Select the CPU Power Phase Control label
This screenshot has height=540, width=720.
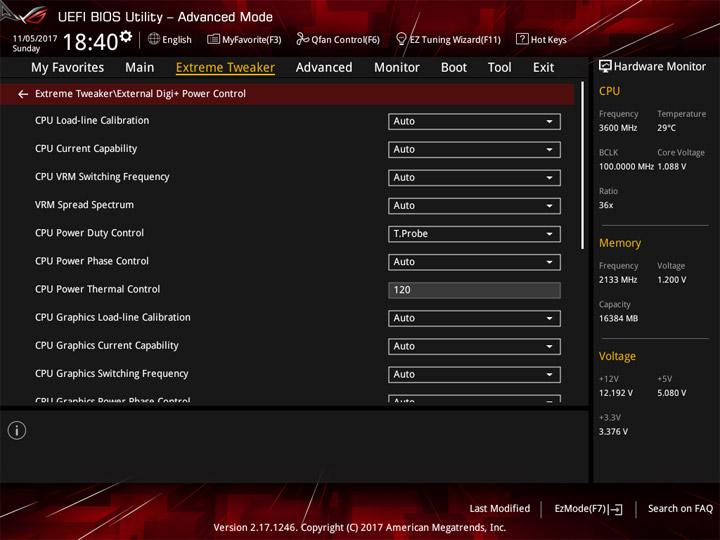pos(92,261)
